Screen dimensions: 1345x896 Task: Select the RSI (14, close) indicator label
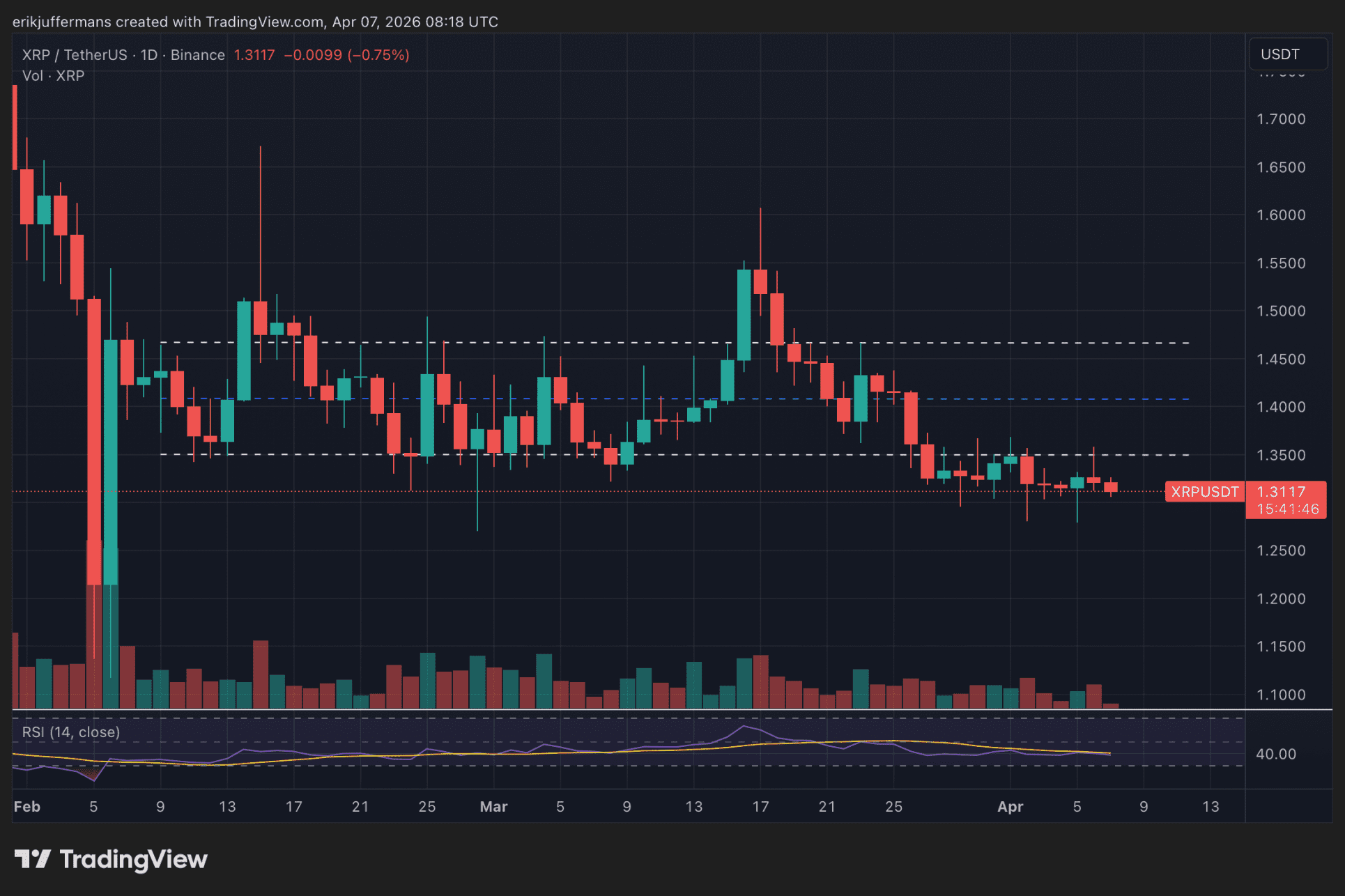pyautogui.click(x=71, y=732)
